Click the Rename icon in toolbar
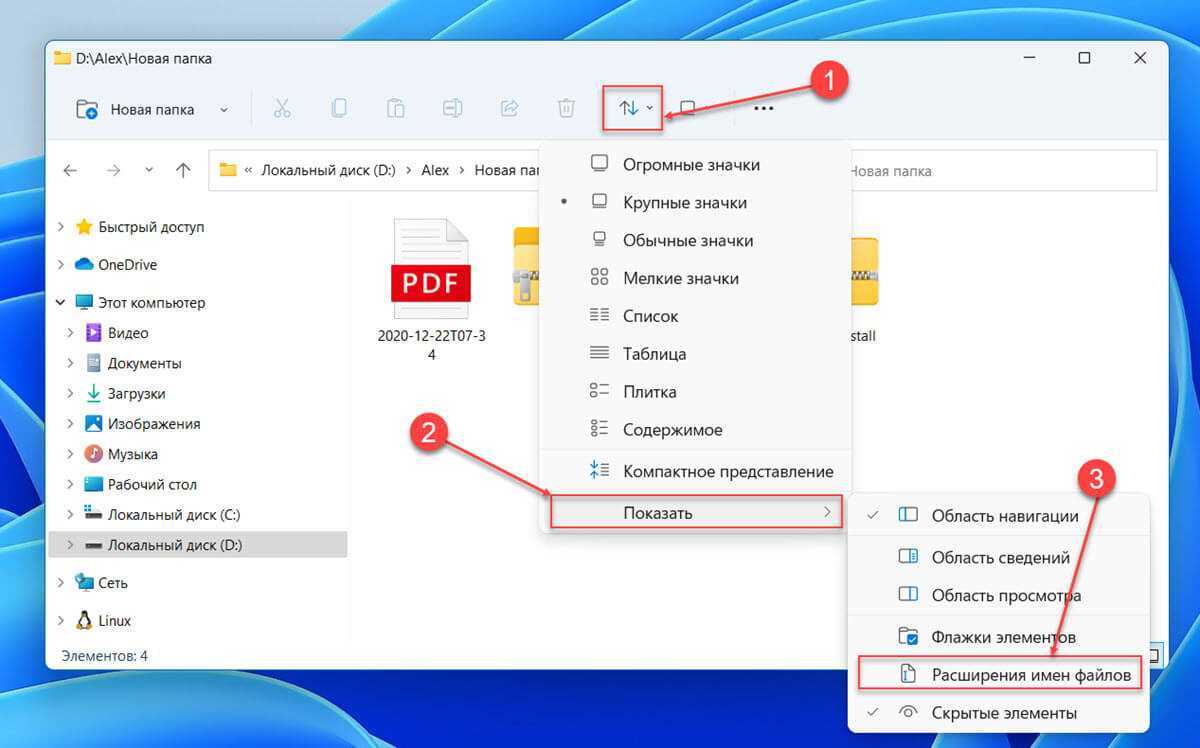1200x748 pixels. coord(453,108)
